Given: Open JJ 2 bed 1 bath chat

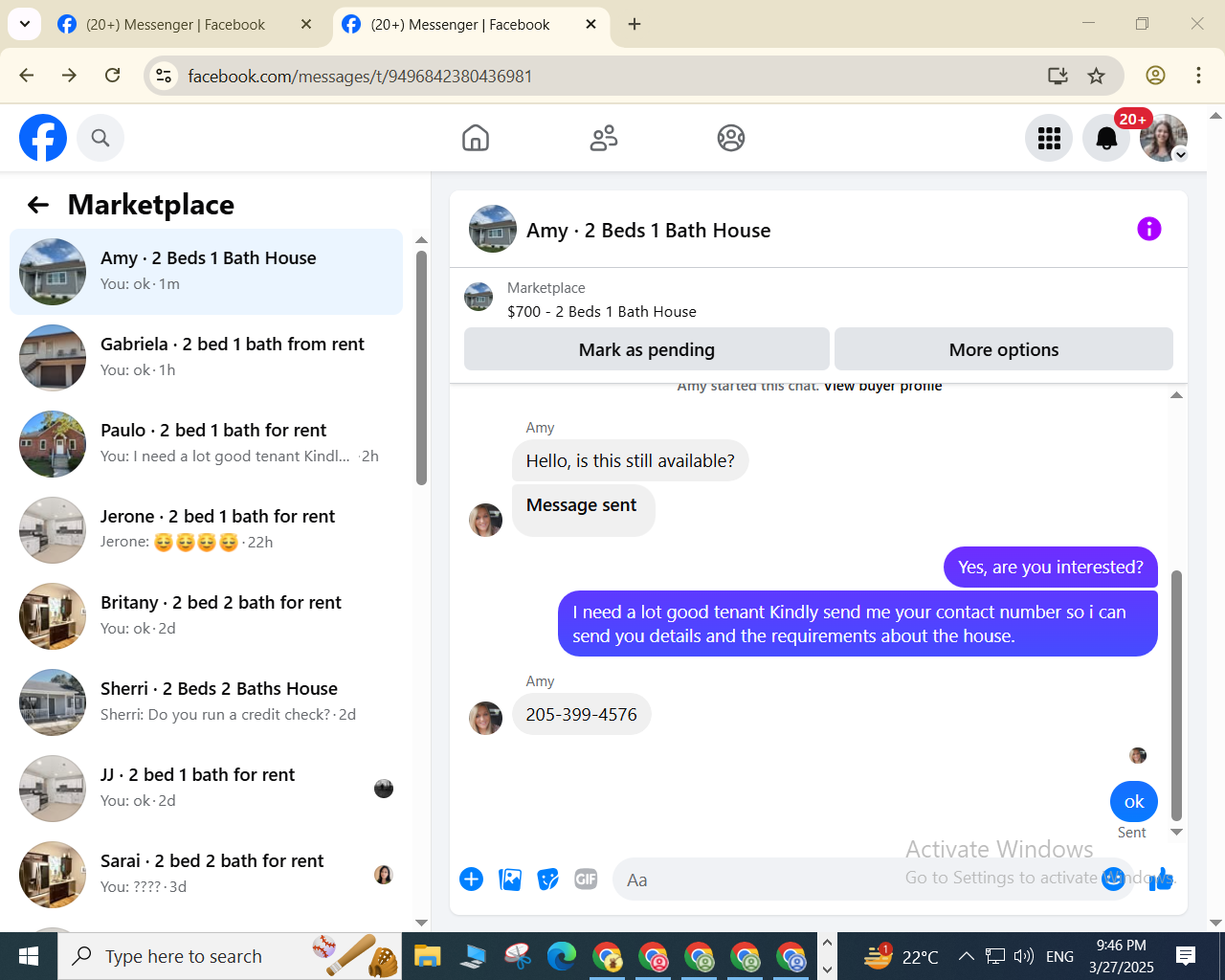Looking at the screenshot, I should pyautogui.click(x=206, y=789).
